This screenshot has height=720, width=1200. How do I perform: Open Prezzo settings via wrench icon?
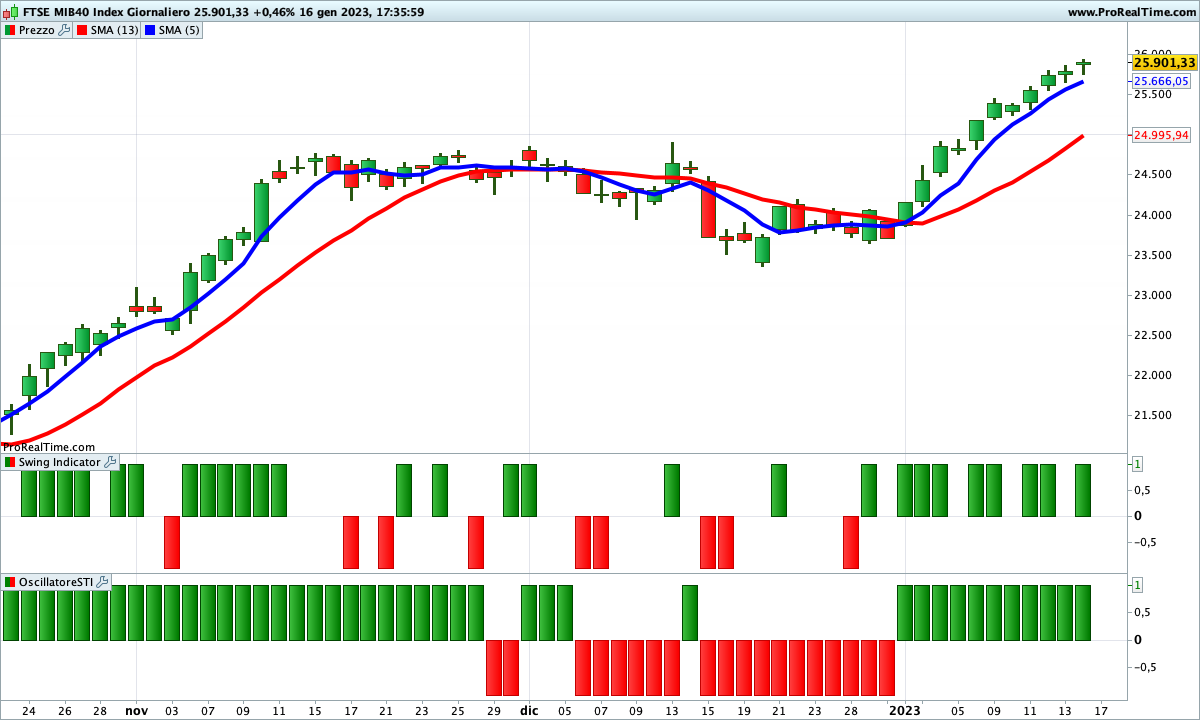pos(64,30)
